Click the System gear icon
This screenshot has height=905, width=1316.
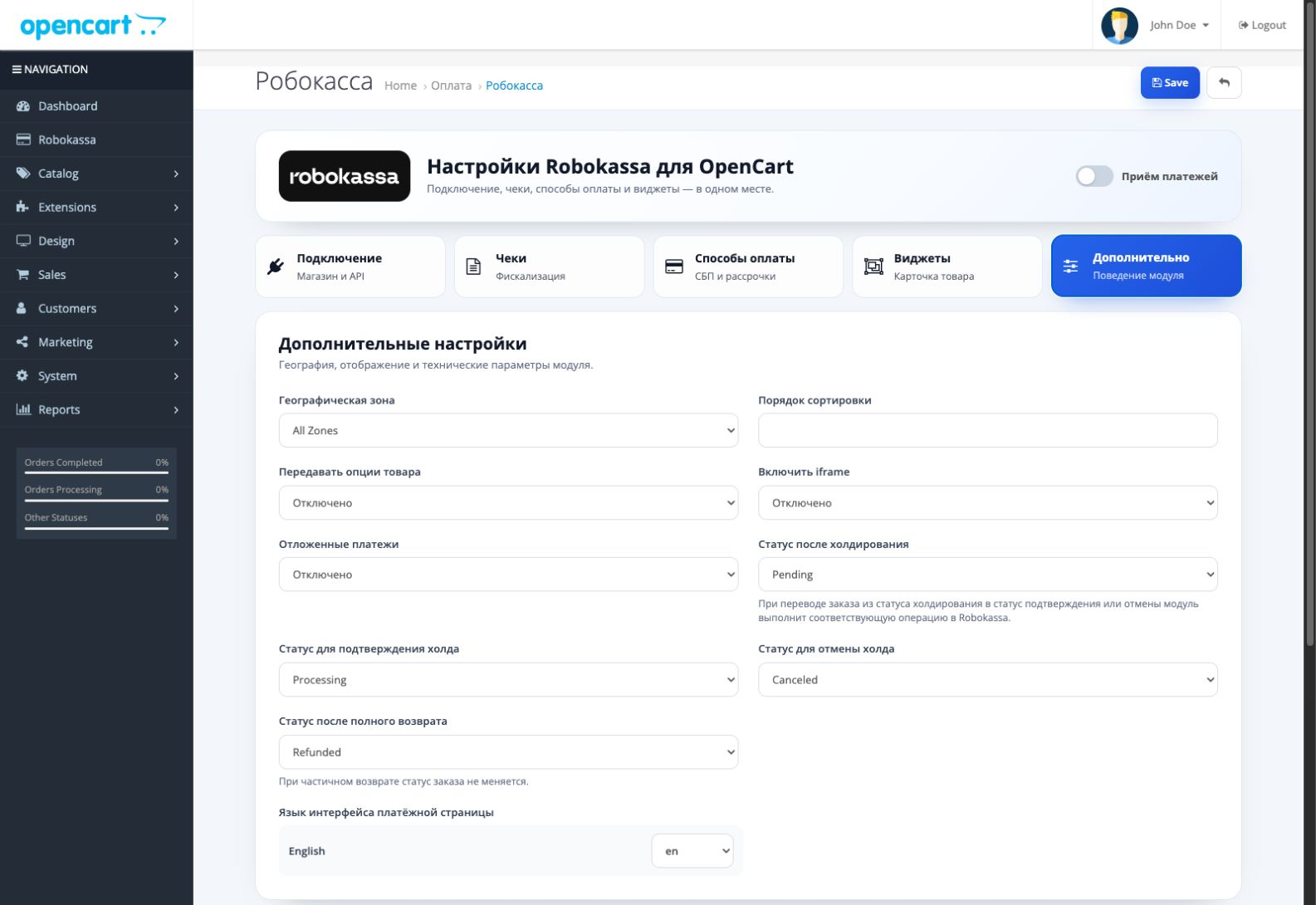click(23, 375)
